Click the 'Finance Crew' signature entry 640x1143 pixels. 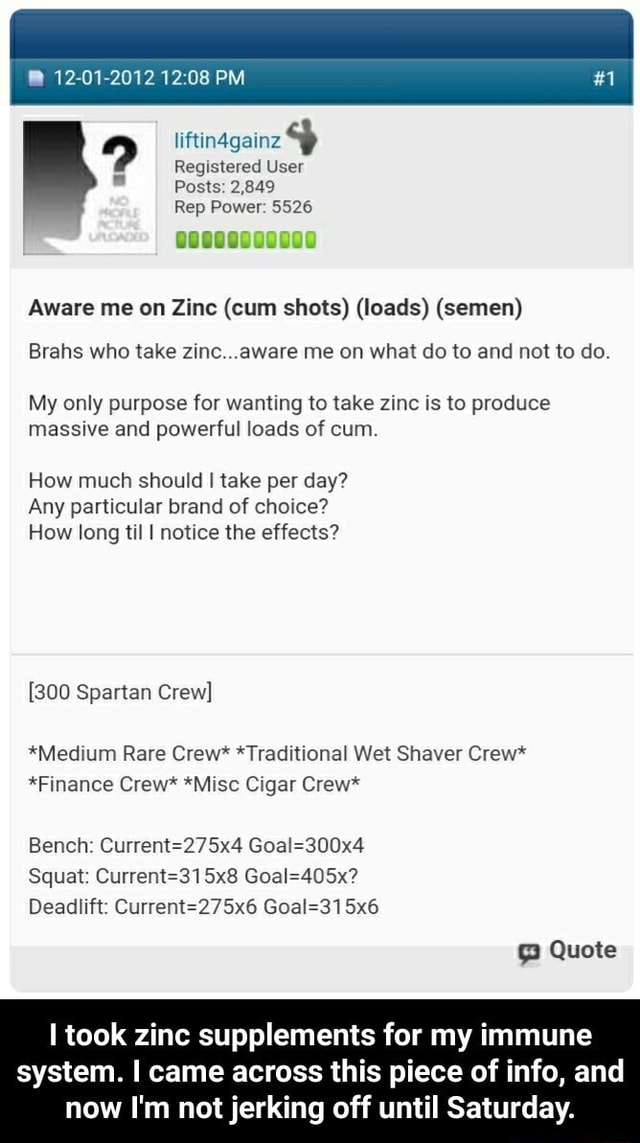[x=96, y=784]
